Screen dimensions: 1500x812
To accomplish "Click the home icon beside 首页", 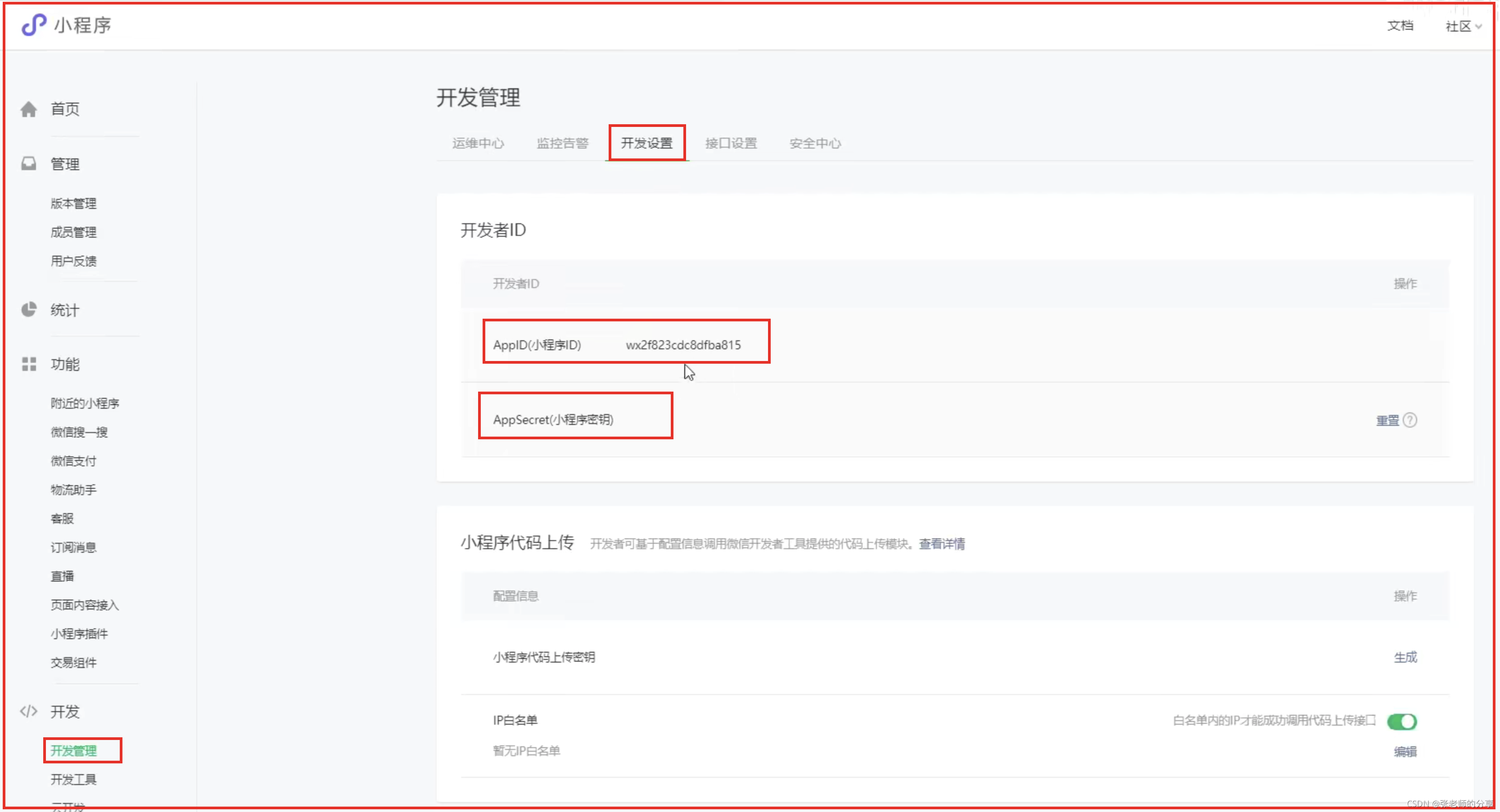I will click(x=28, y=109).
